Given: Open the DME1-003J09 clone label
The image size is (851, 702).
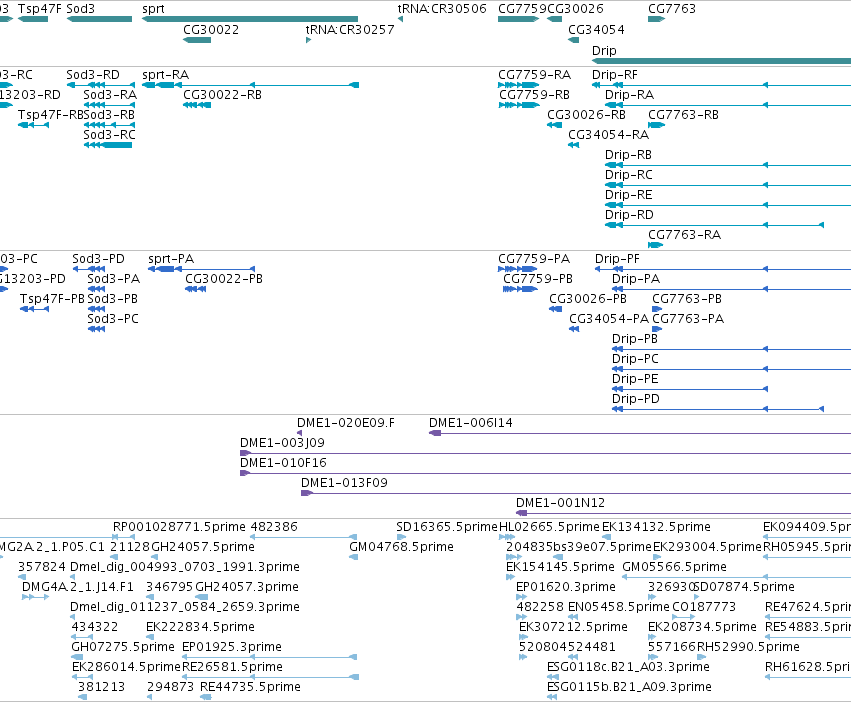Looking at the screenshot, I should tap(282, 443).
